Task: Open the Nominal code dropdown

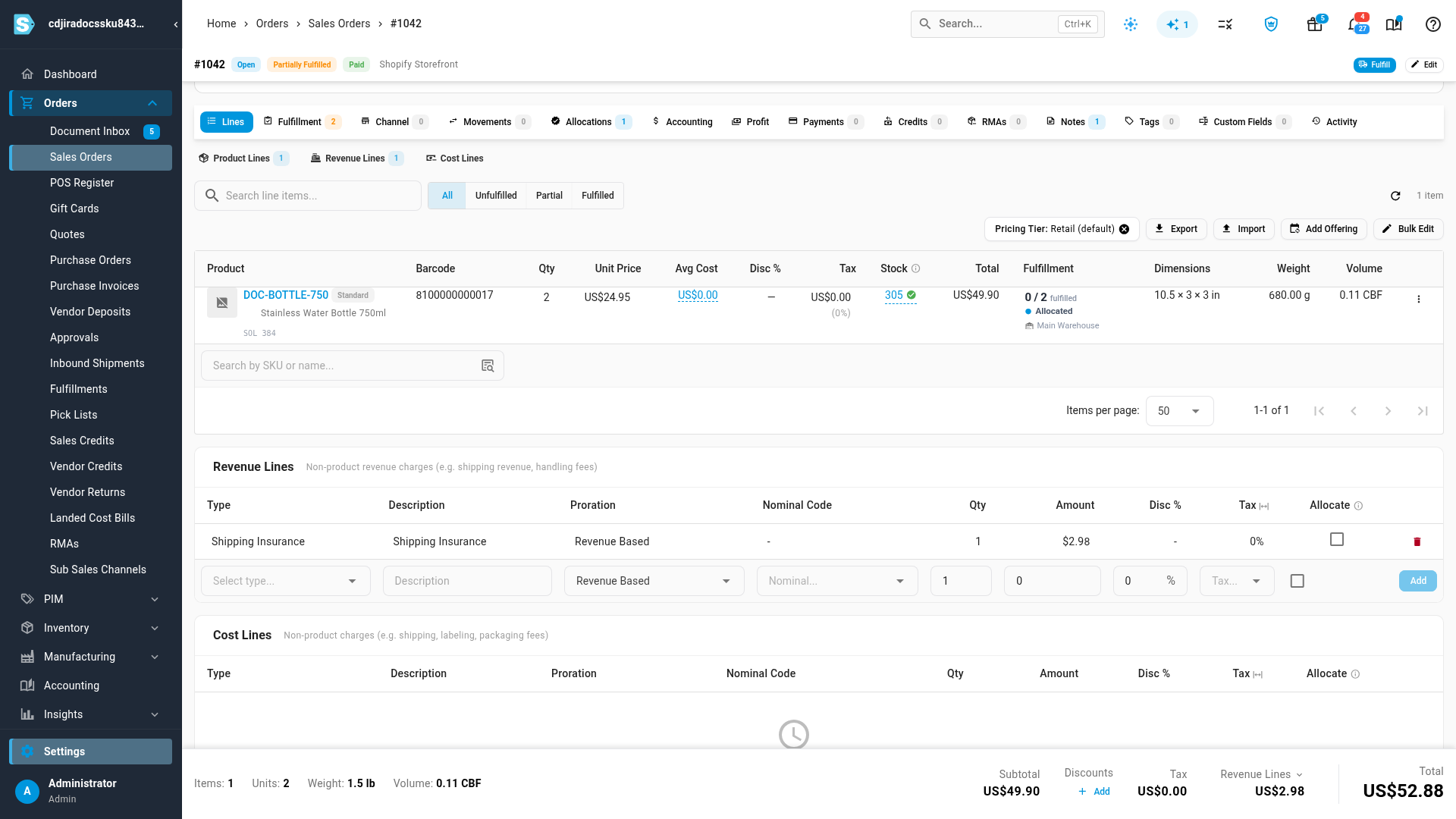Action: [836, 581]
